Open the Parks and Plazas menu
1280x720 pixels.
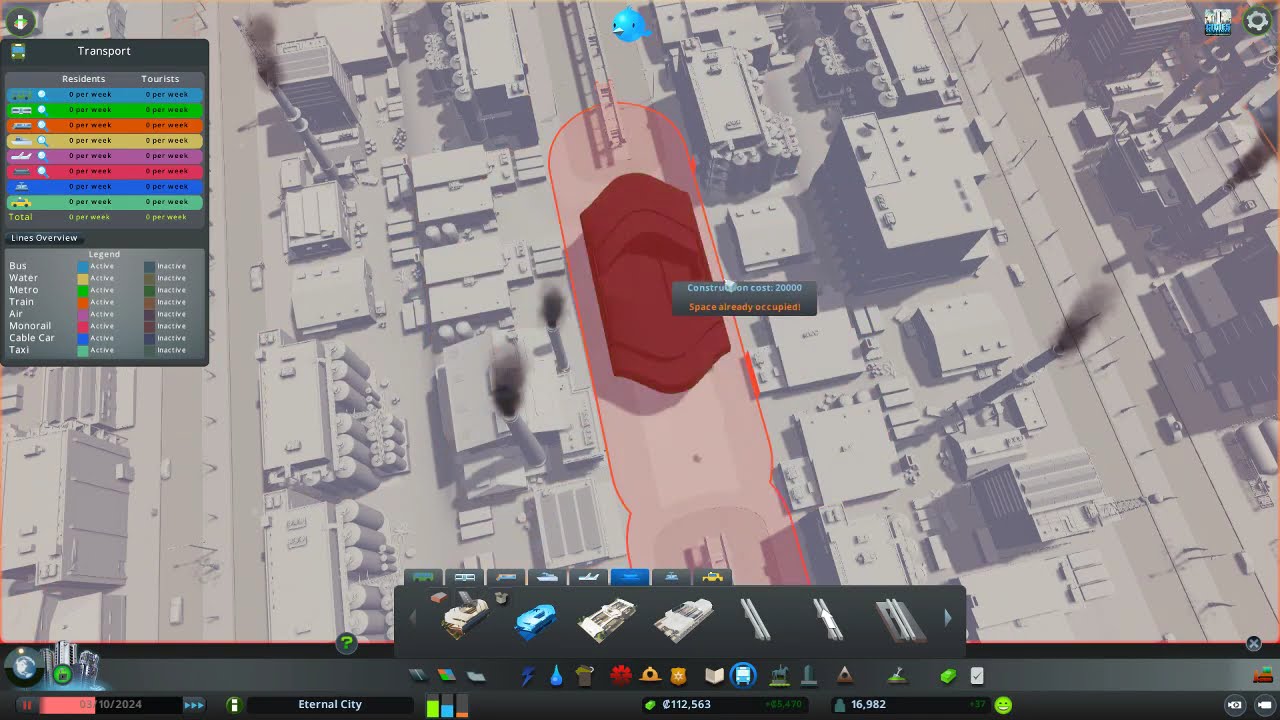coord(779,676)
